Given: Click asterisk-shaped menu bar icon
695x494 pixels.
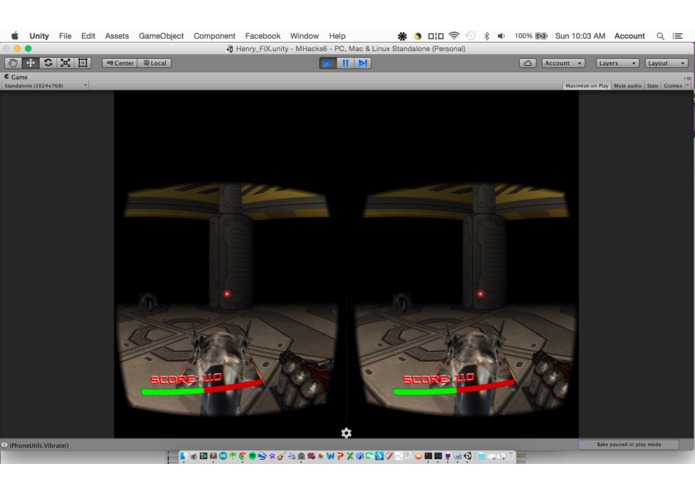Looking at the screenshot, I should [x=402, y=36].
